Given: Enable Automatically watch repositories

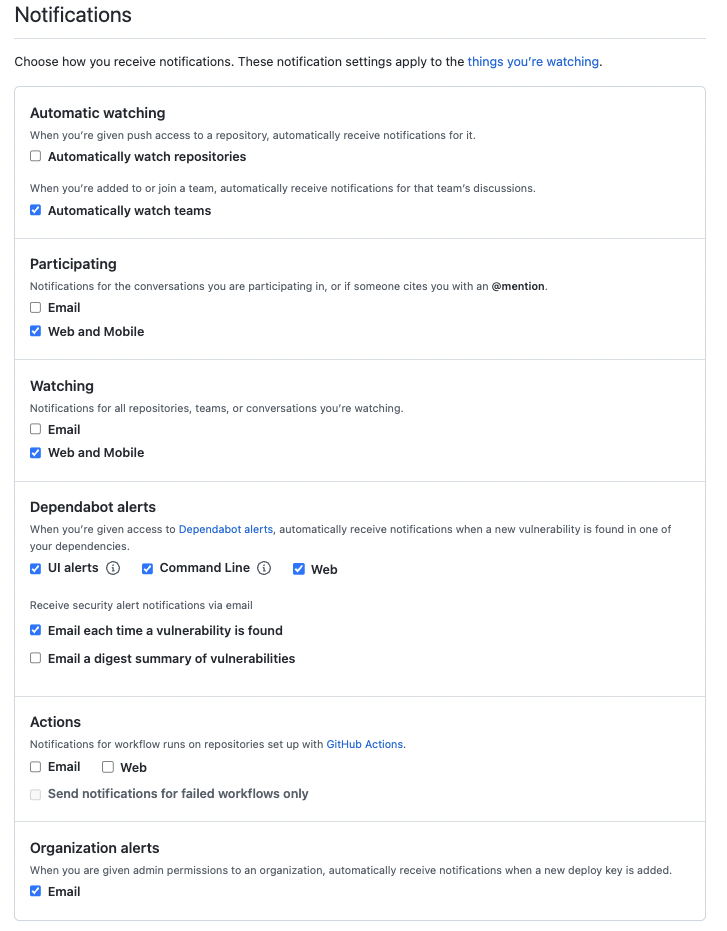Looking at the screenshot, I should tap(35, 156).
